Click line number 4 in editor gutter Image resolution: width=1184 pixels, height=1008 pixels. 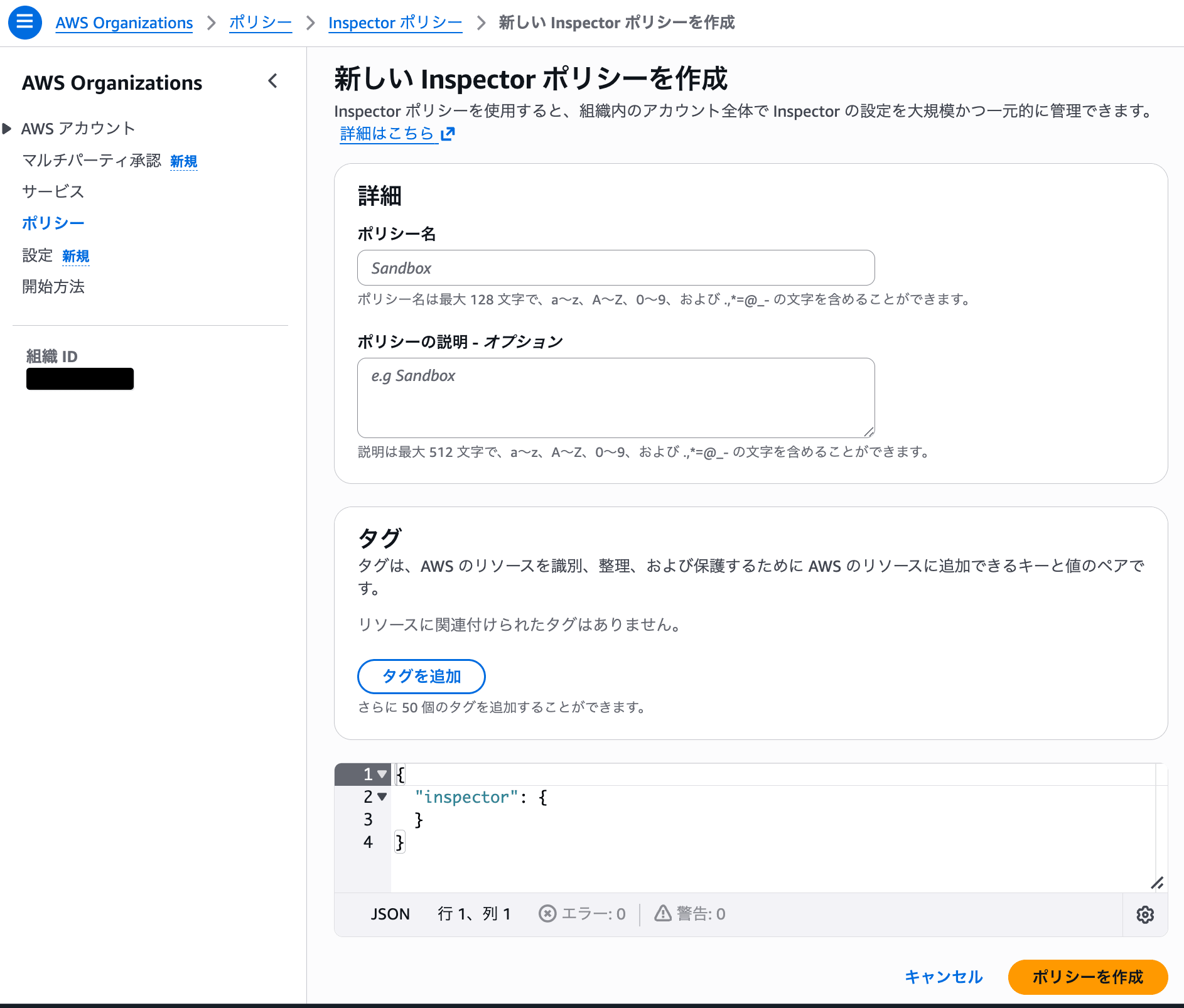368,842
